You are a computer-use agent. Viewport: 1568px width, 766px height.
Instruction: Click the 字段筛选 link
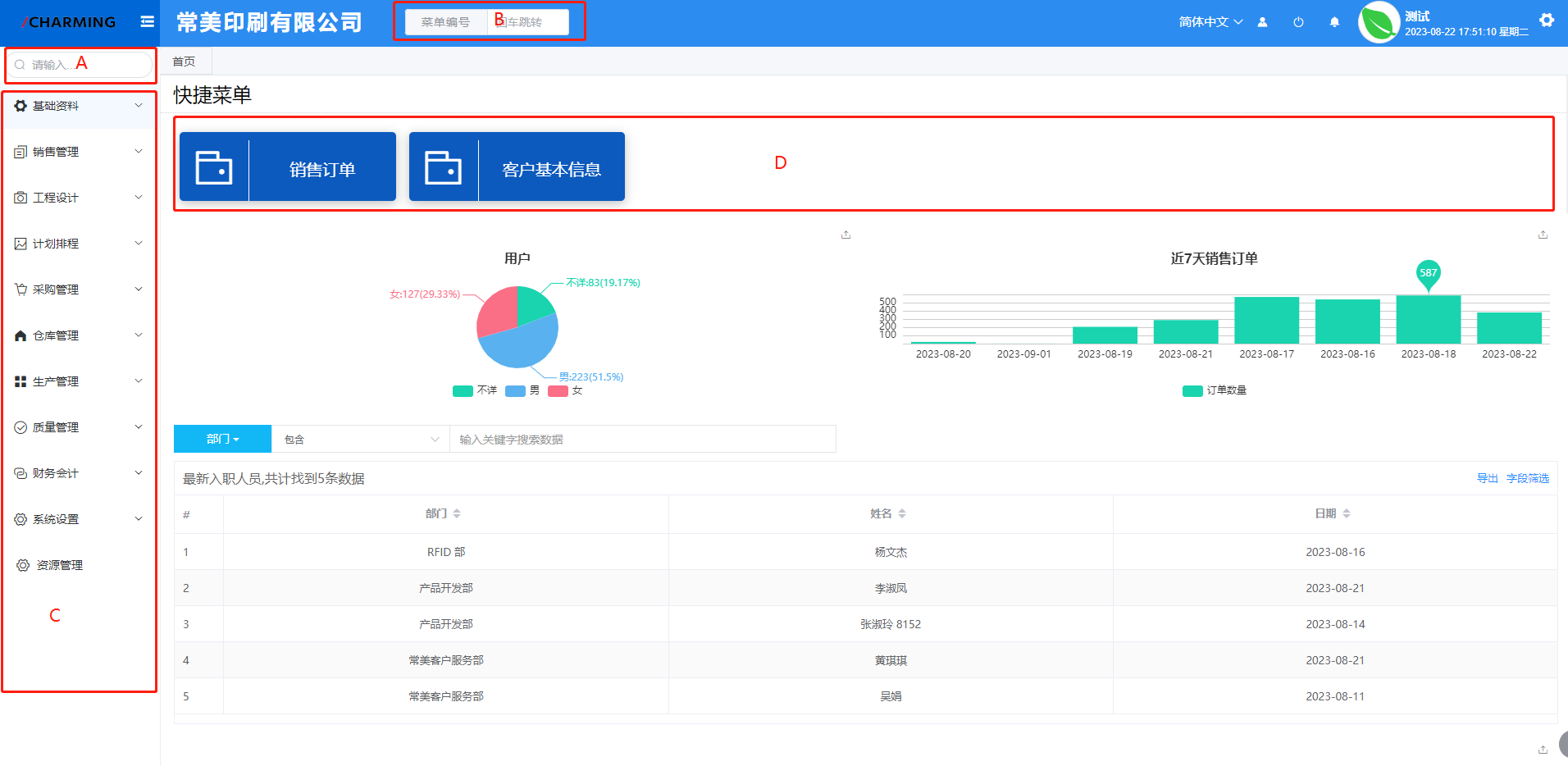[x=1528, y=478]
